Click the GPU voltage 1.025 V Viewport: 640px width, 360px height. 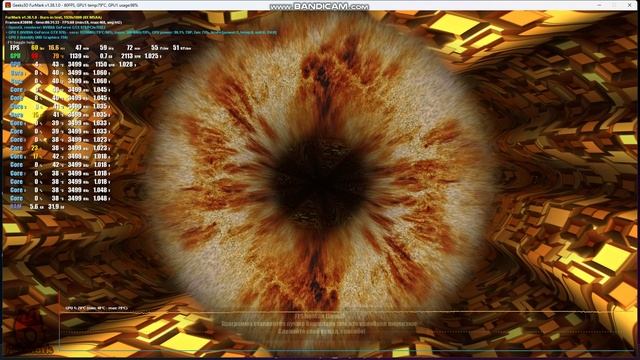pos(152,56)
